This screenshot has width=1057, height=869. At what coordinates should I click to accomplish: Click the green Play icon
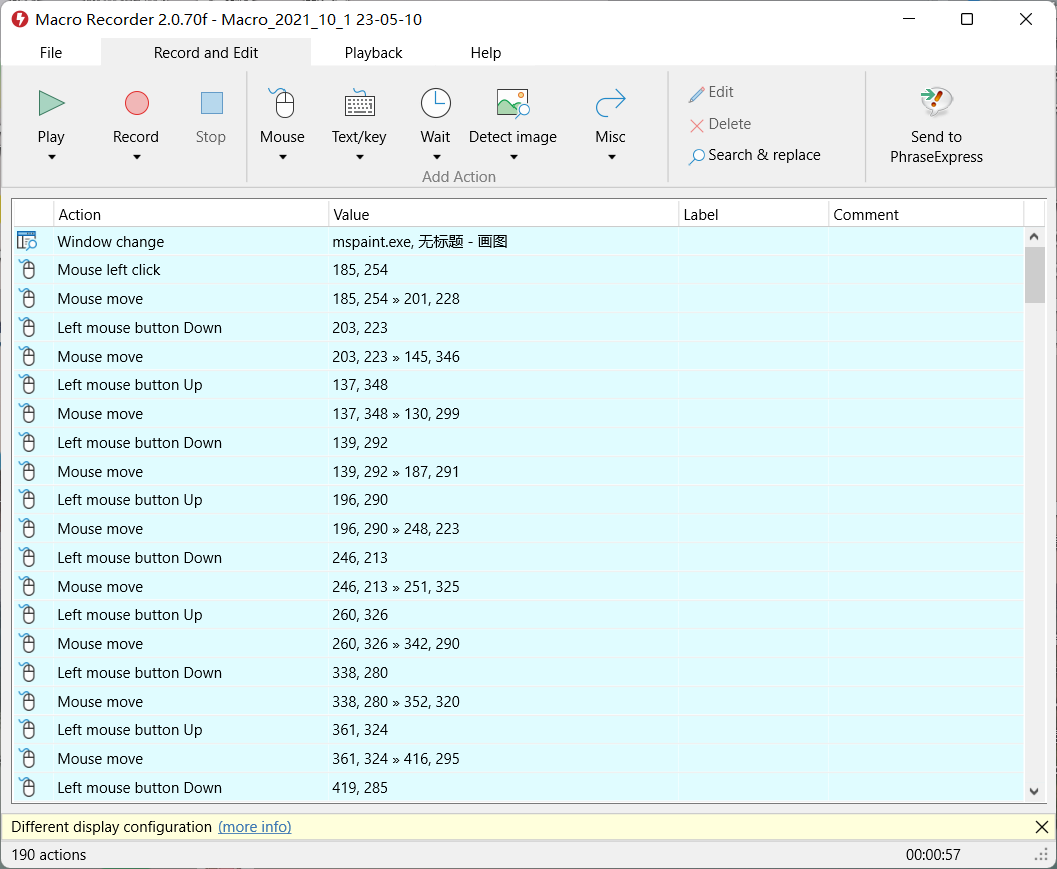51,103
